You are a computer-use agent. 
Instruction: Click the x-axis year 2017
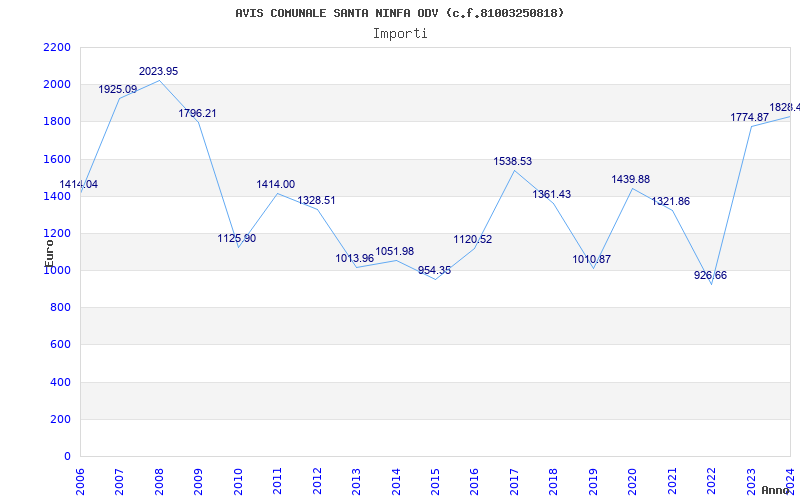(514, 482)
